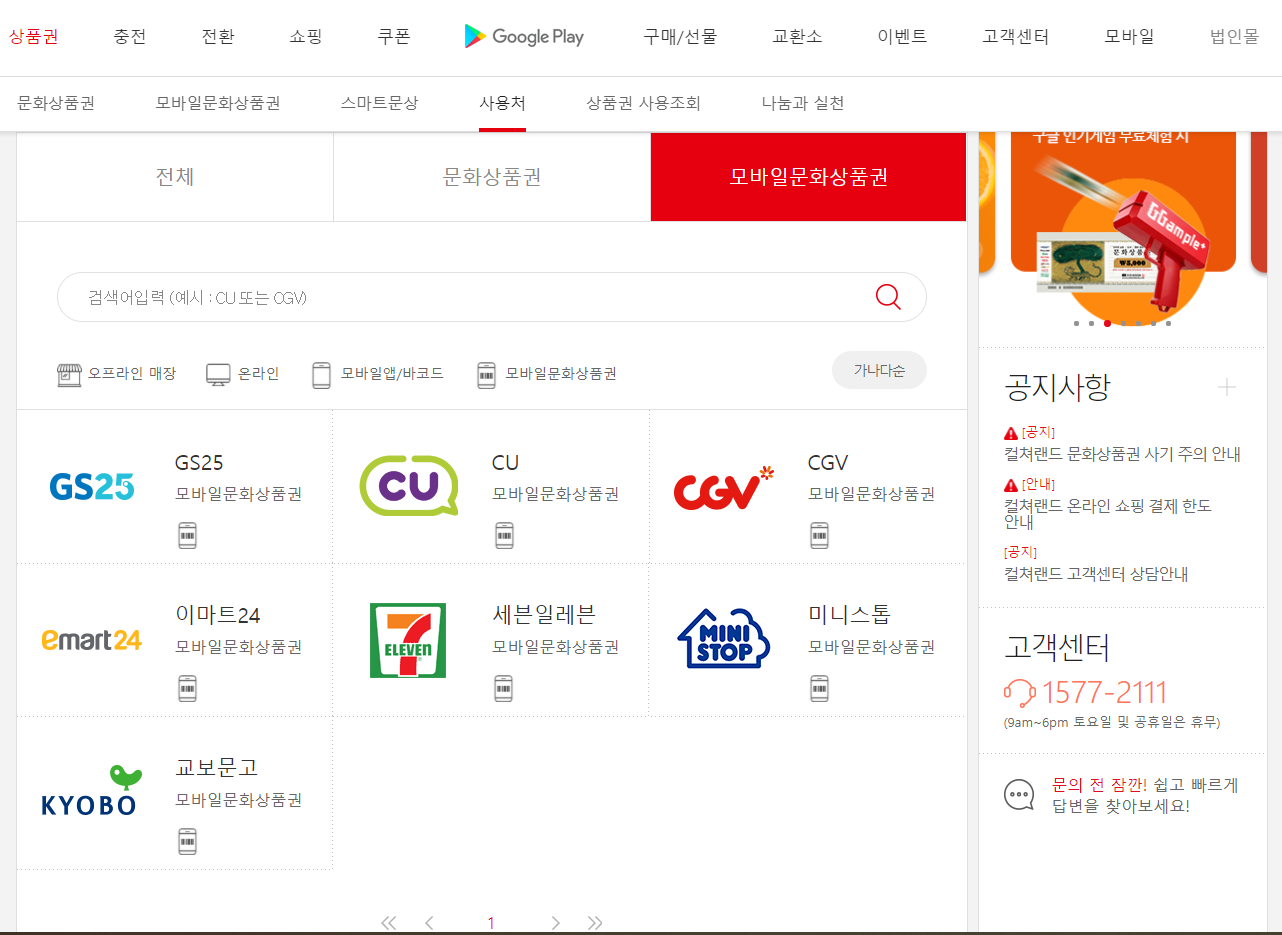Open 전환 in the top menu

tap(218, 37)
